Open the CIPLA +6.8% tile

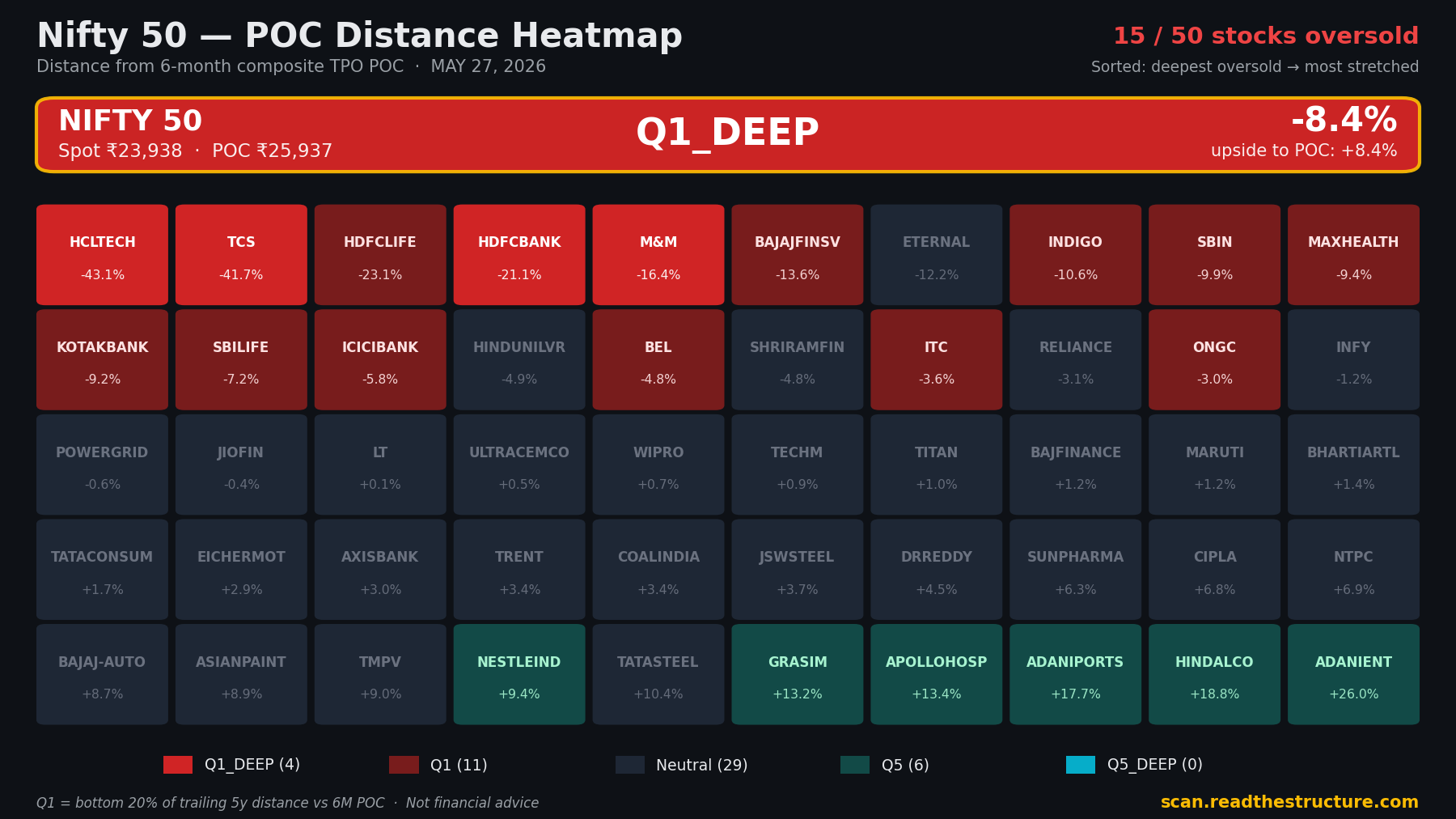[1215, 570]
